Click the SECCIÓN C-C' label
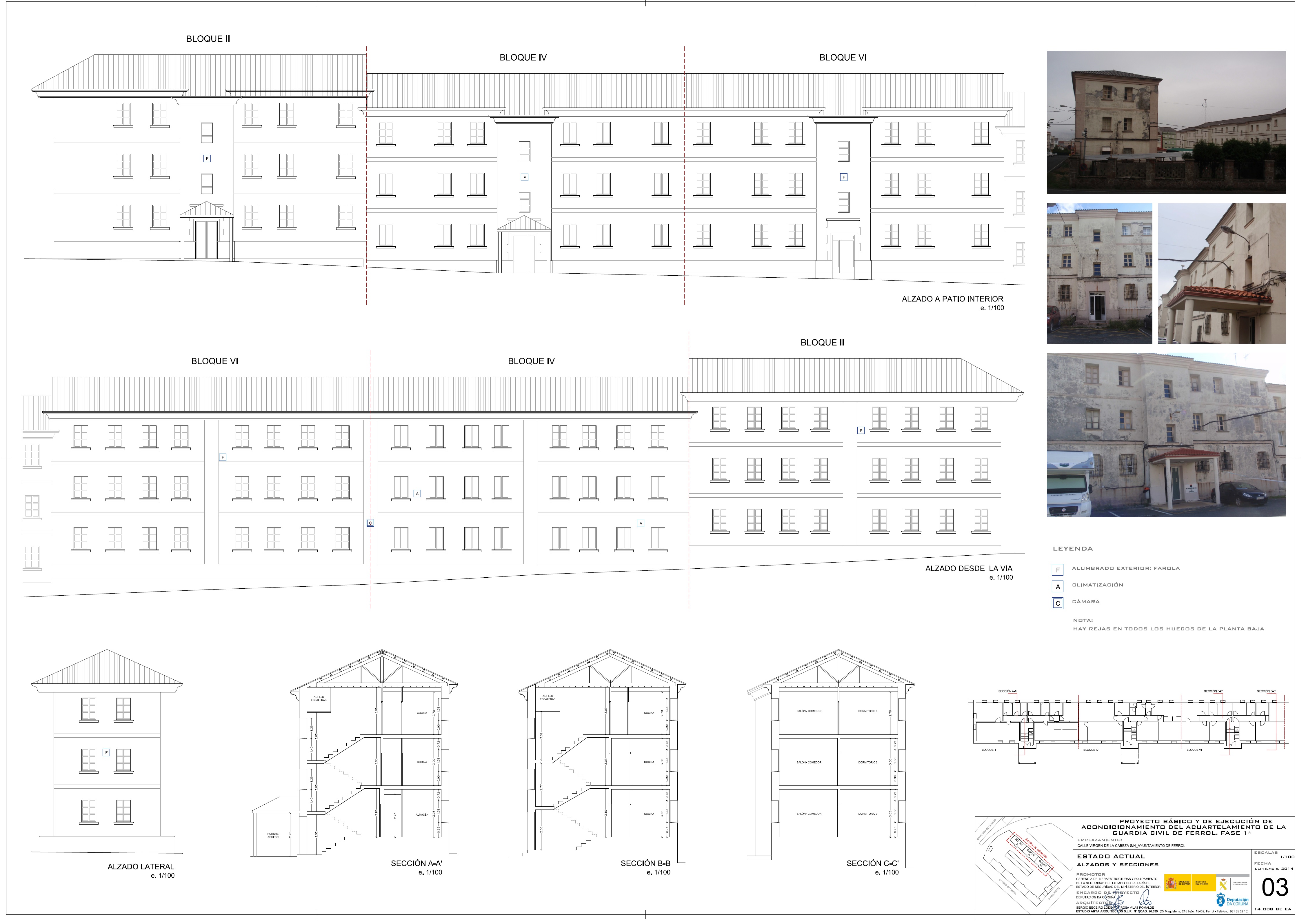The width and height of the screenshot is (1306, 924). click(x=872, y=863)
